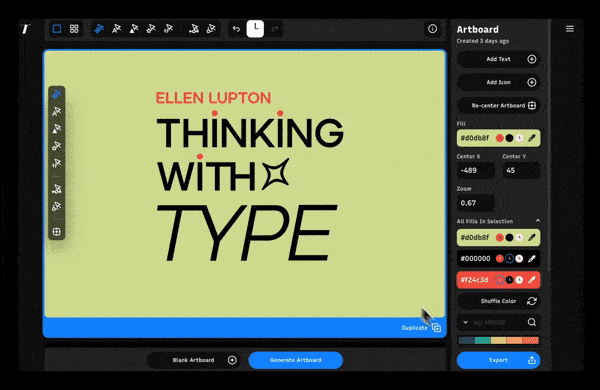
Task: Click the Zoom value field
Action: 476,203
